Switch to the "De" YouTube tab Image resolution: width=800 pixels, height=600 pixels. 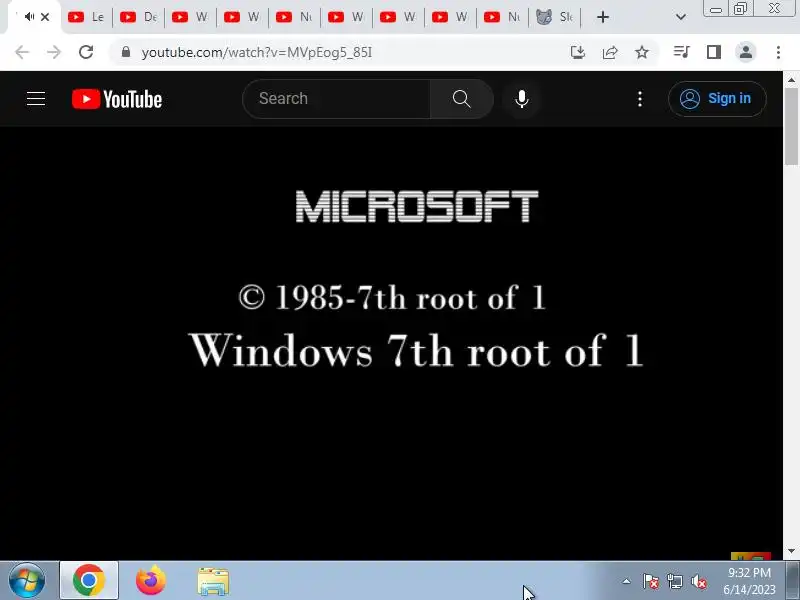click(138, 17)
